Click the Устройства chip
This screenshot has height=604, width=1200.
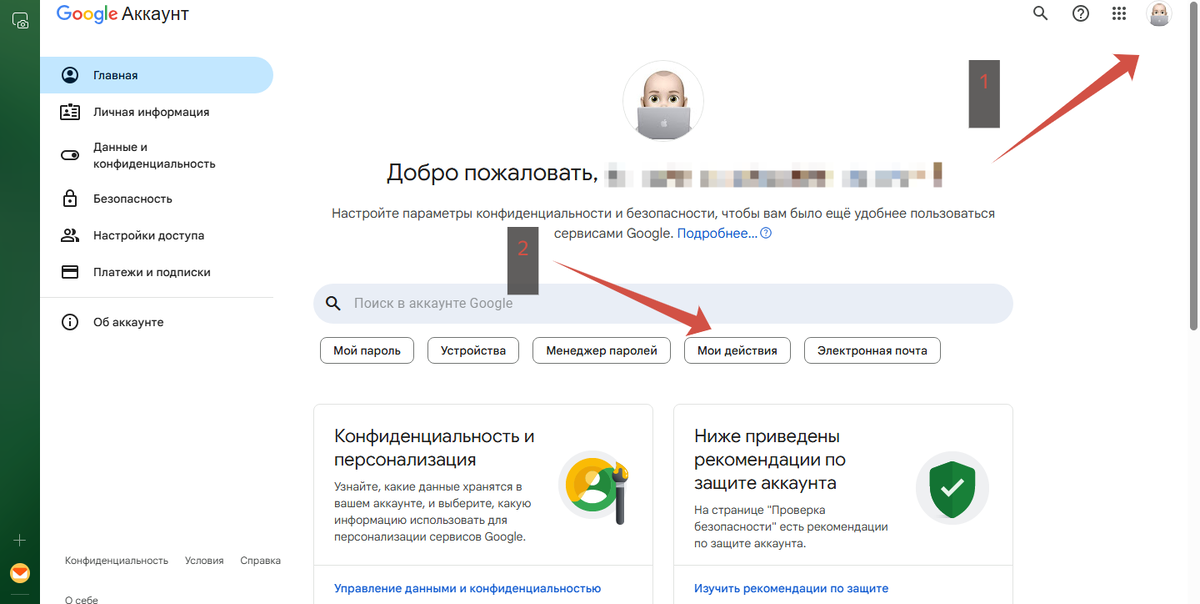[x=473, y=350]
